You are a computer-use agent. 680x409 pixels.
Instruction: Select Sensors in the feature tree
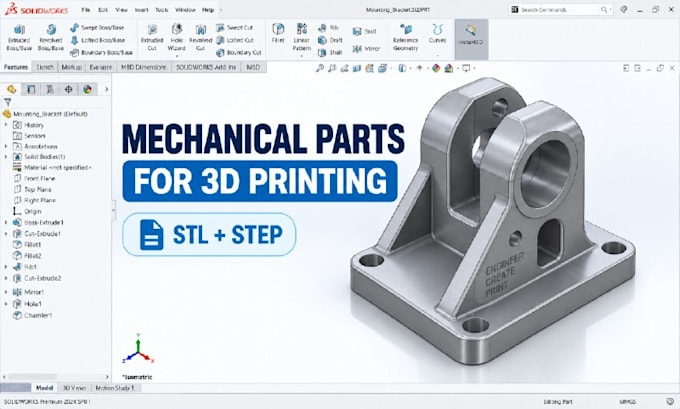[x=29, y=136]
